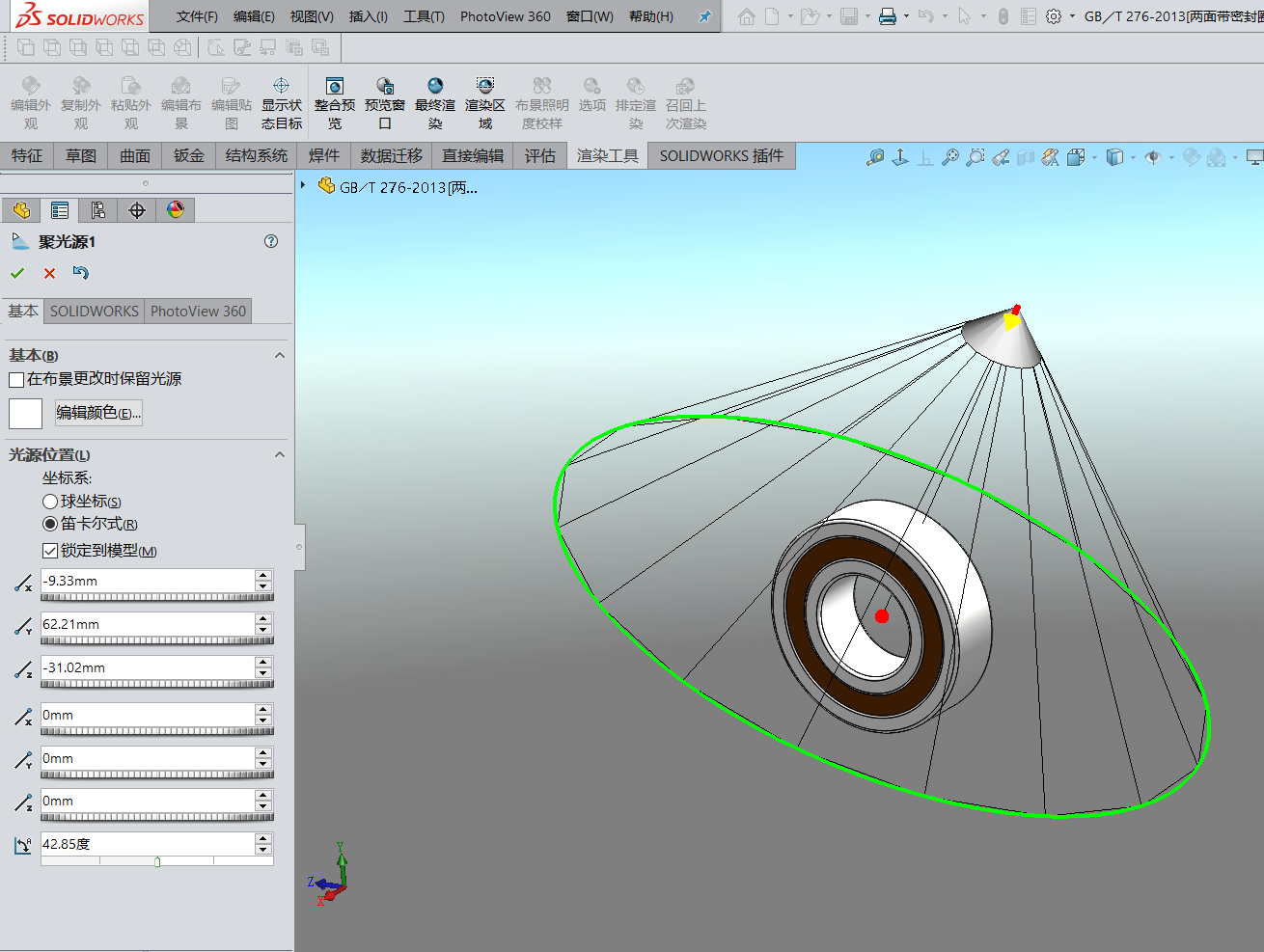Switch to the PhotoView 360 tab
This screenshot has width=1264, height=952.
point(197,311)
